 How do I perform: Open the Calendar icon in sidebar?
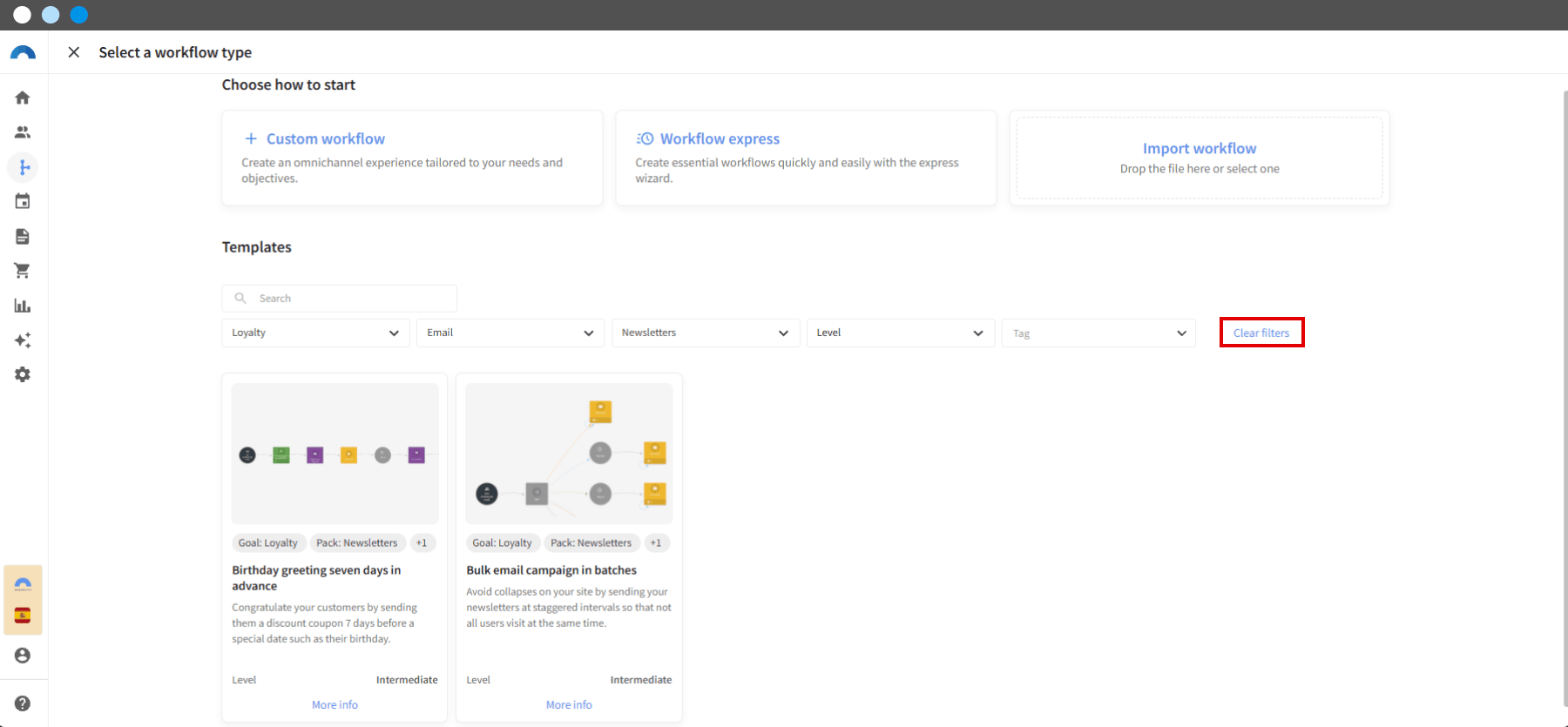(x=23, y=201)
